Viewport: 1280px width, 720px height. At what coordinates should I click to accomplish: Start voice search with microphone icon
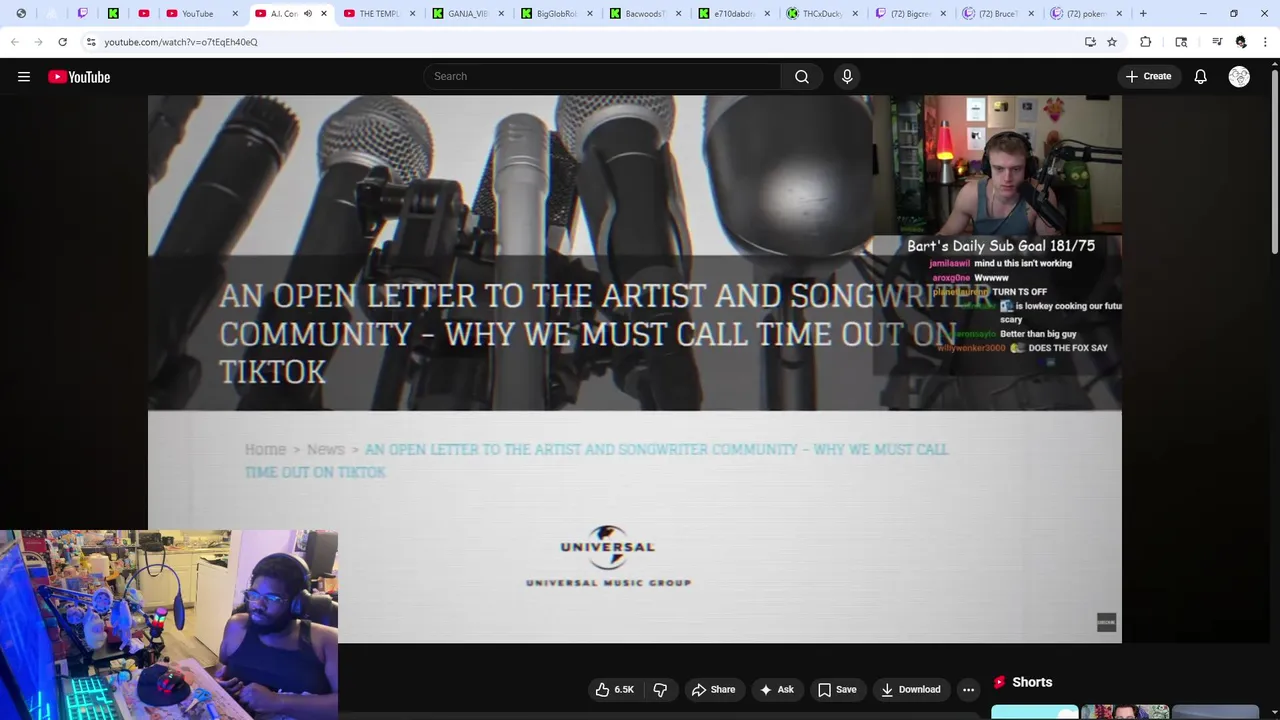[847, 77]
